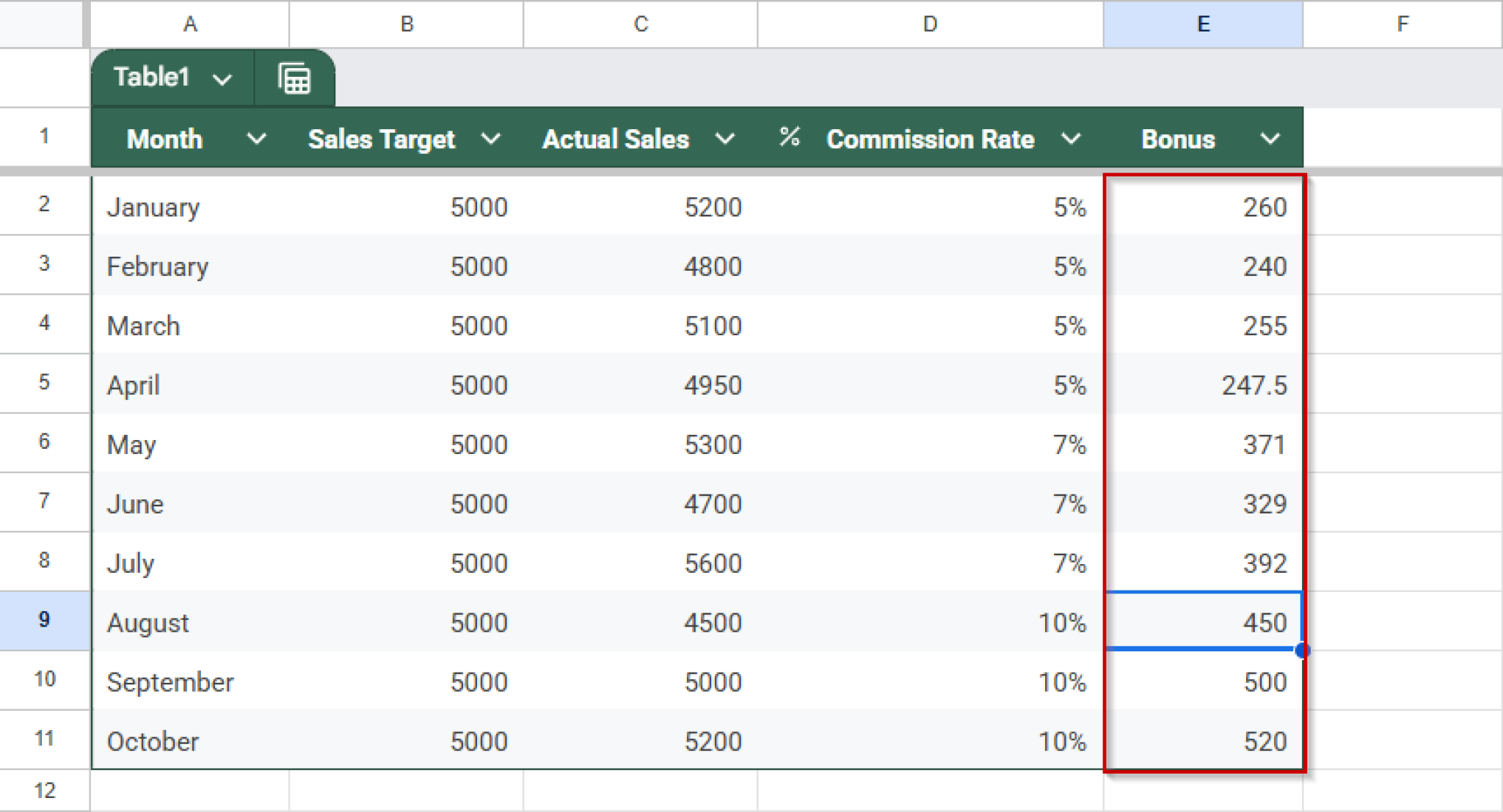Open the Month column filter dropdown
1503x812 pixels.
256,138
